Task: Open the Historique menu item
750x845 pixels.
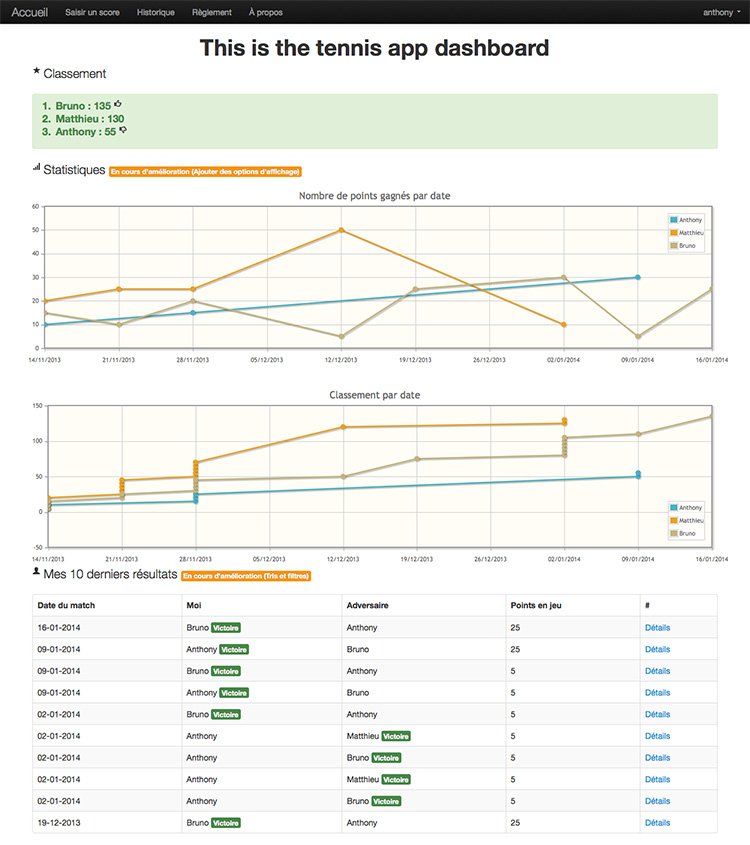Action: 156,12
